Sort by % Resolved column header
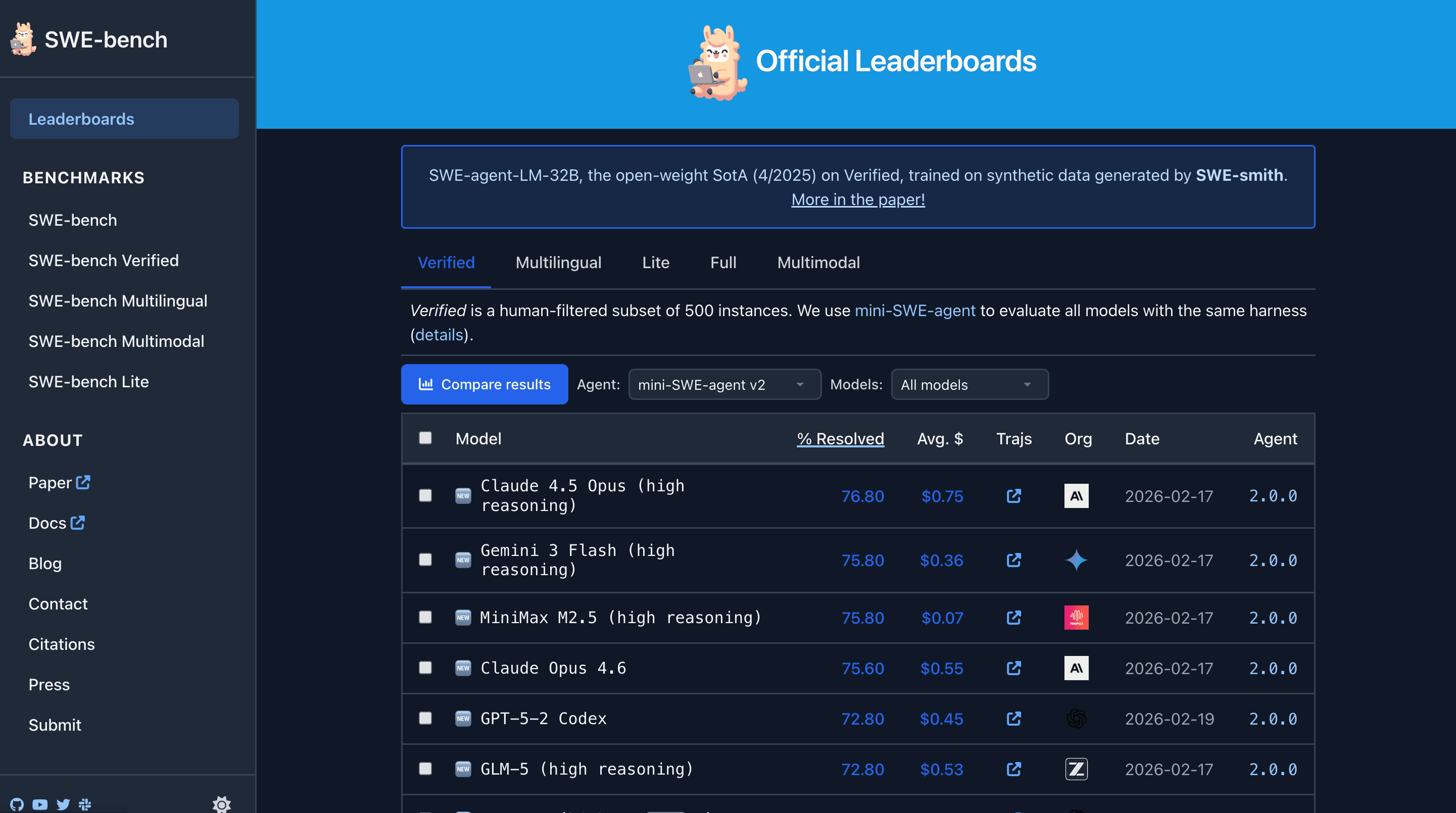1456x813 pixels. [x=840, y=439]
